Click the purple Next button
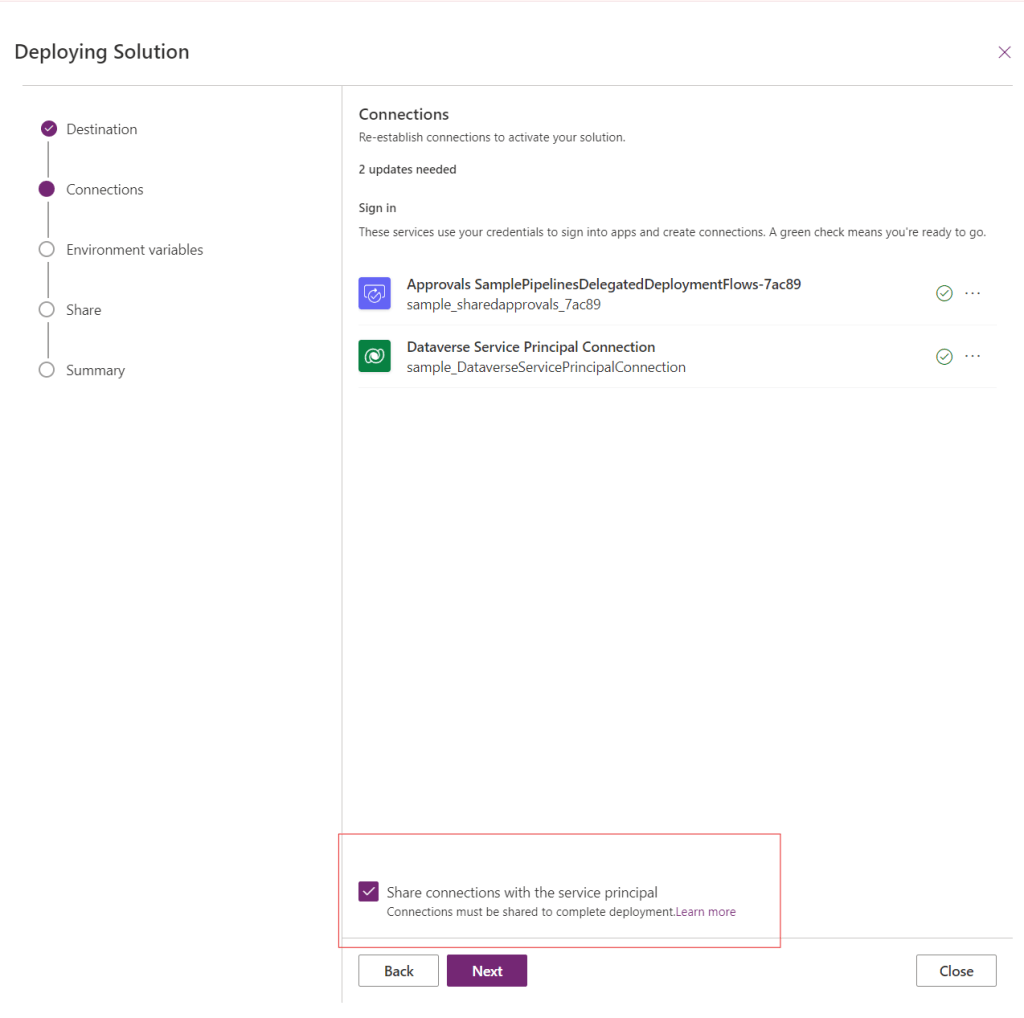The image size is (1024, 1018). pyautogui.click(x=487, y=971)
